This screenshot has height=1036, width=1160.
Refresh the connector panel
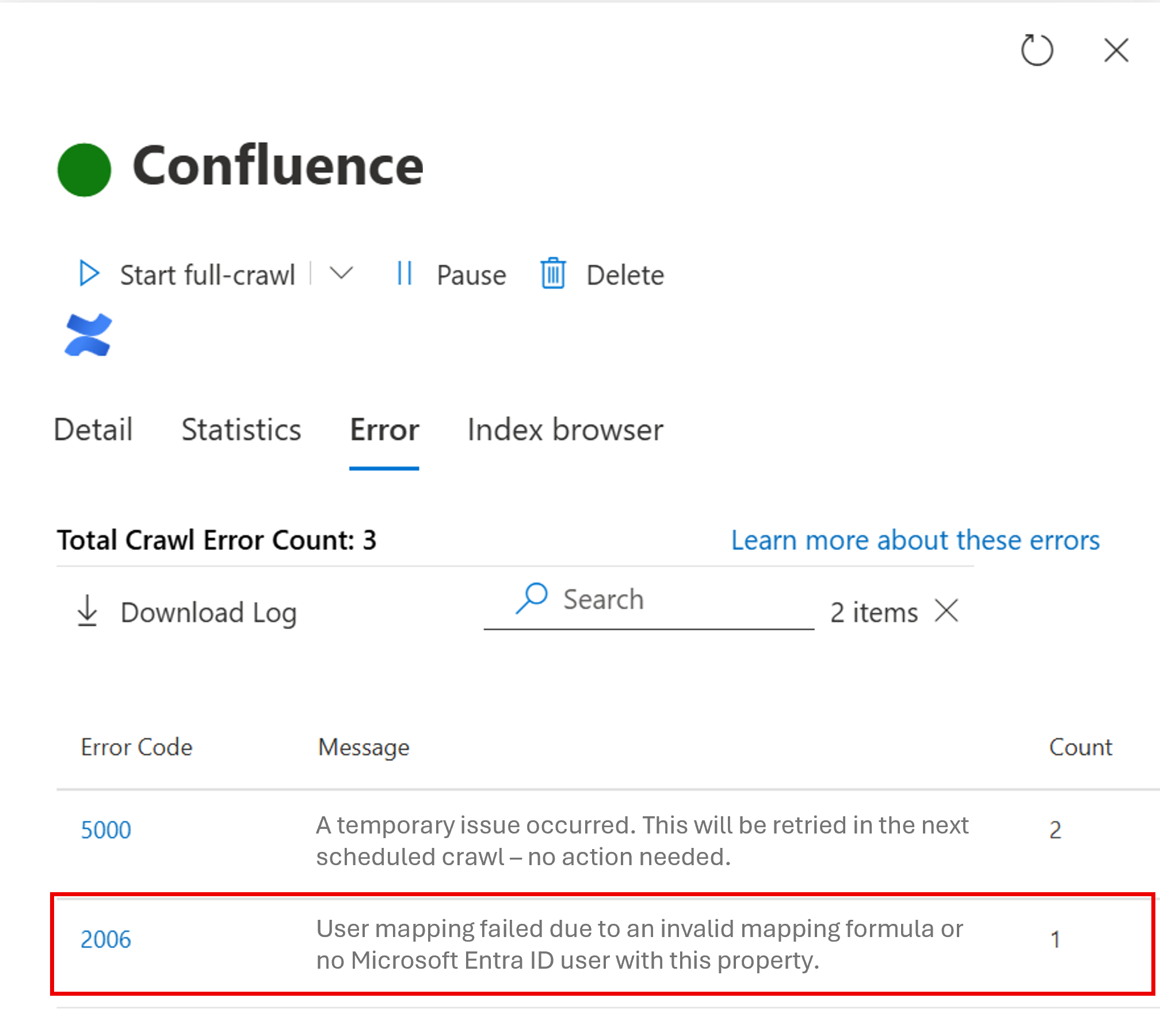click(x=1037, y=51)
